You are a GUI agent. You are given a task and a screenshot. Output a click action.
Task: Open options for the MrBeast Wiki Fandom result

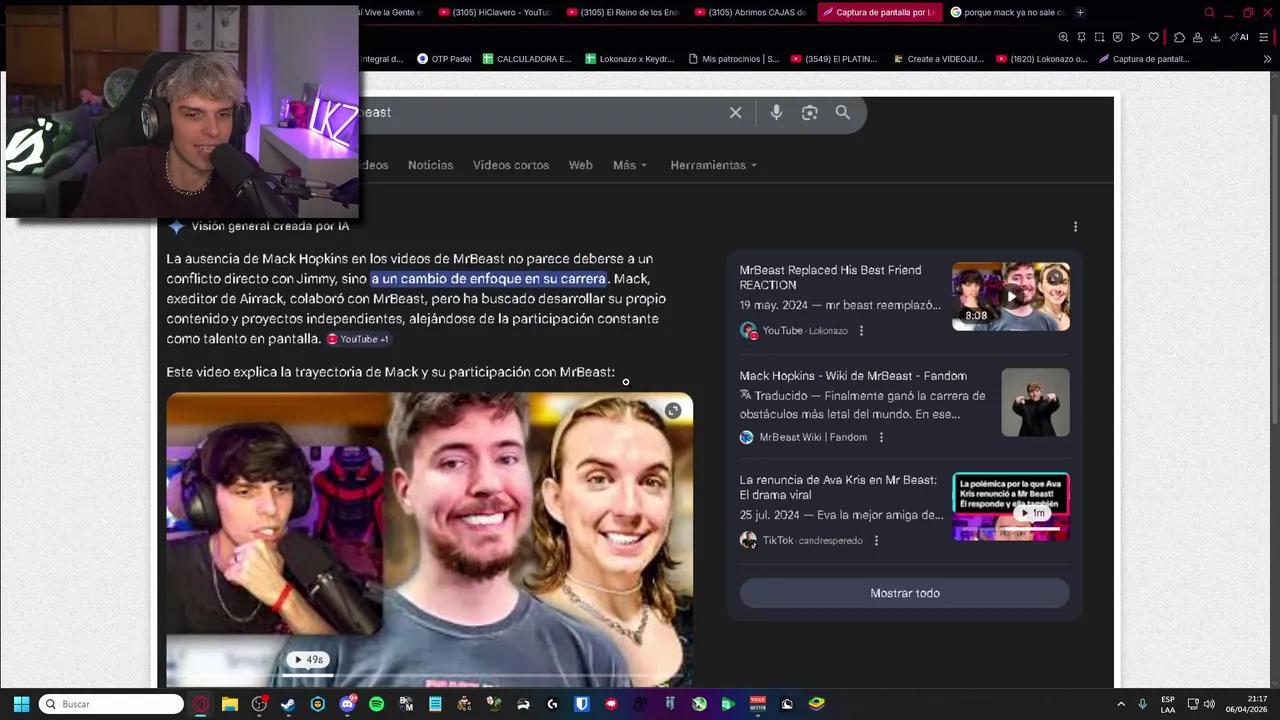pos(881,437)
